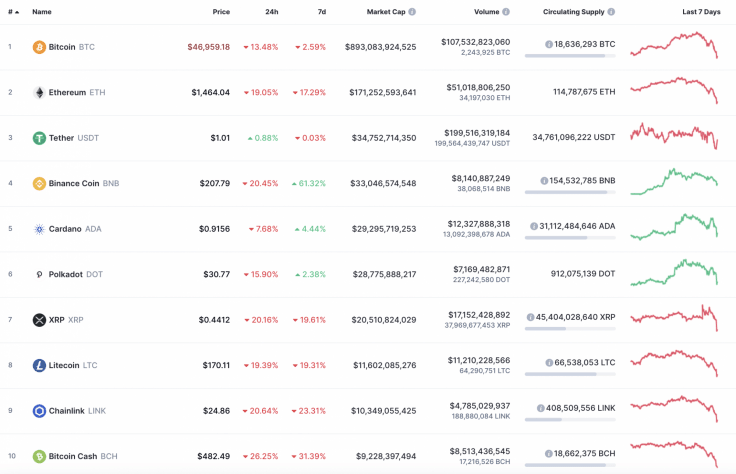The image size is (736, 474).
Task: Click the Market Cap info icon
Action: [x=412, y=12]
